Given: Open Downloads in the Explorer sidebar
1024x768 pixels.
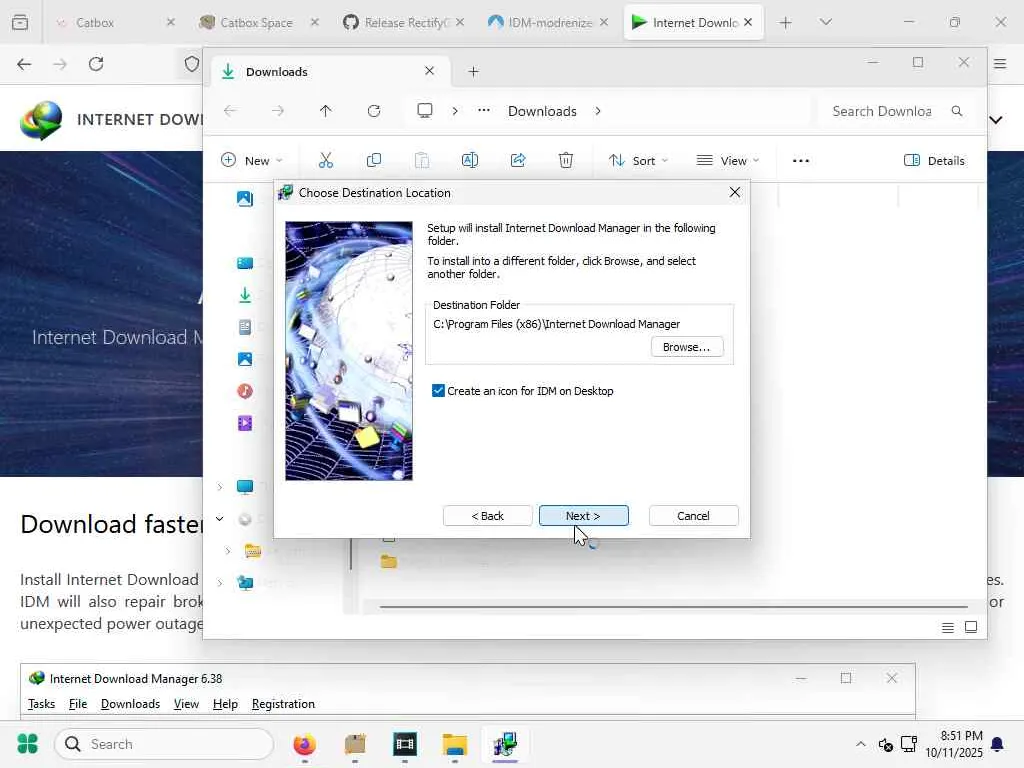Looking at the screenshot, I should [245, 295].
